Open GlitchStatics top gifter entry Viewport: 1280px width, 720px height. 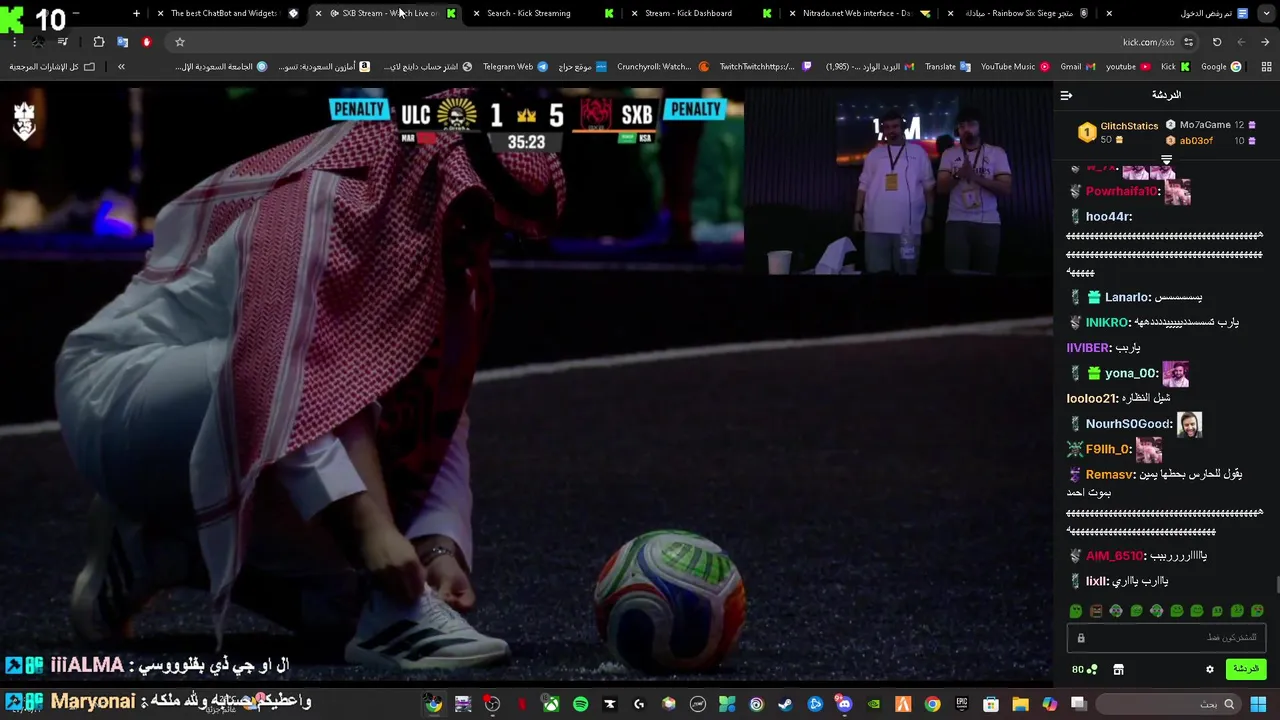[1119, 132]
